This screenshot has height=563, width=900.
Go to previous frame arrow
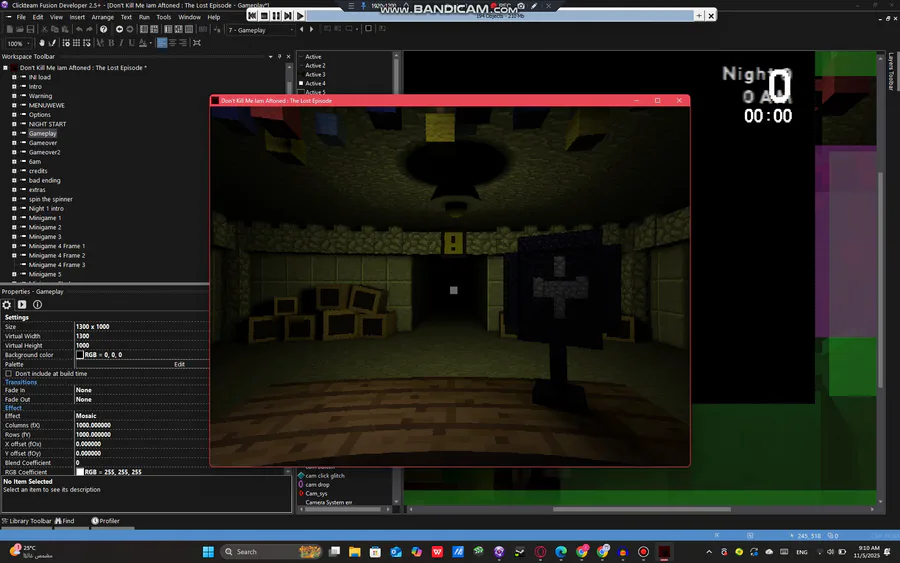coord(302,29)
